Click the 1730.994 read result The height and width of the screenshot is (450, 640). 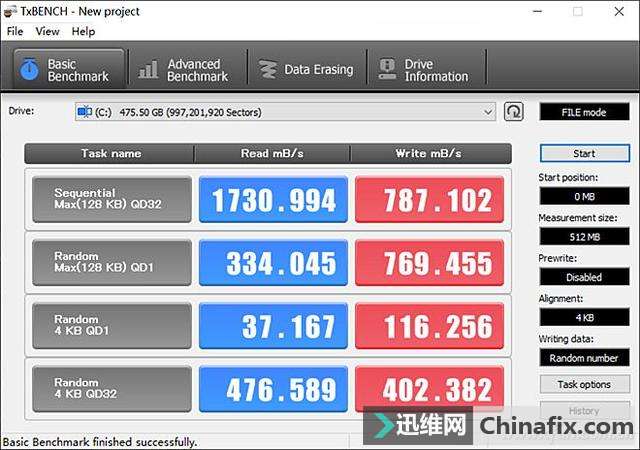click(x=273, y=200)
